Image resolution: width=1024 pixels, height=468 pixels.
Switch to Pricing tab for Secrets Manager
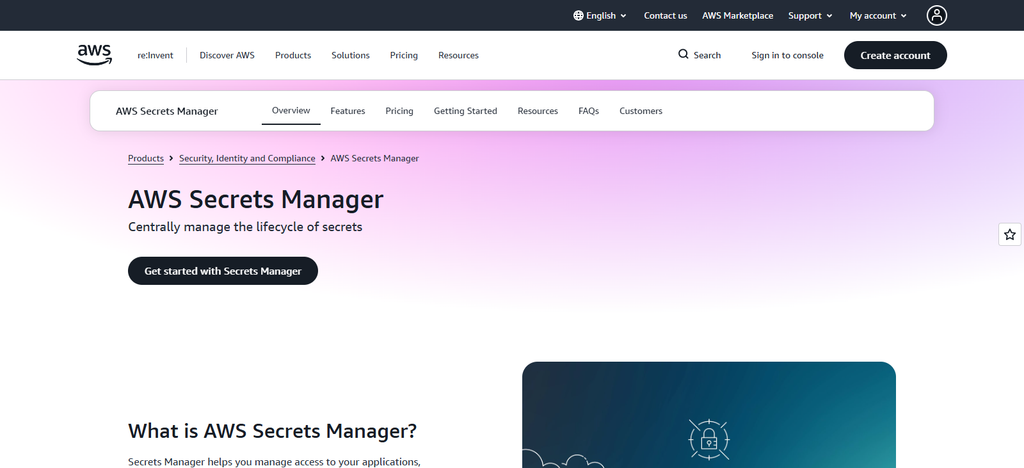coord(399,111)
